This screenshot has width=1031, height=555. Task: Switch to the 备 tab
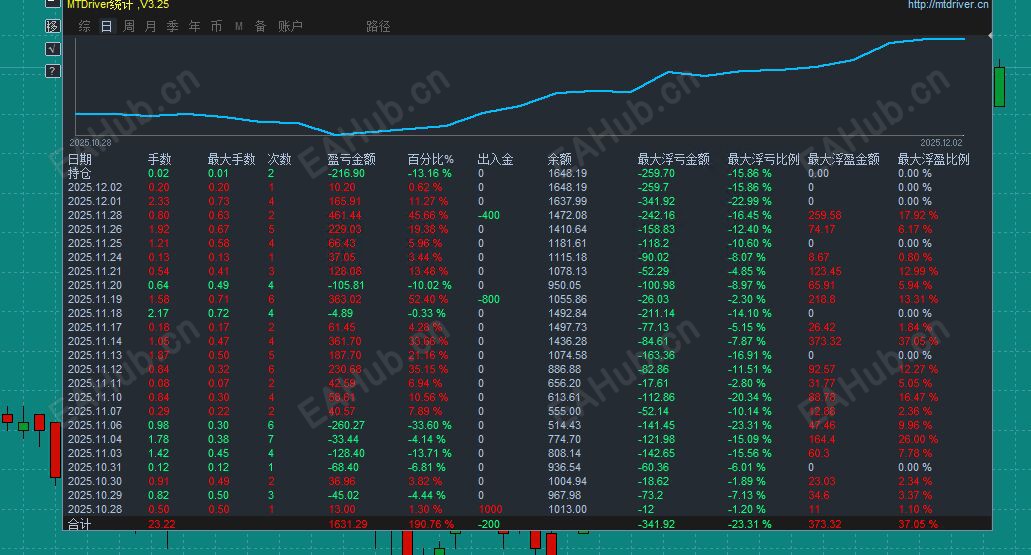260,26
